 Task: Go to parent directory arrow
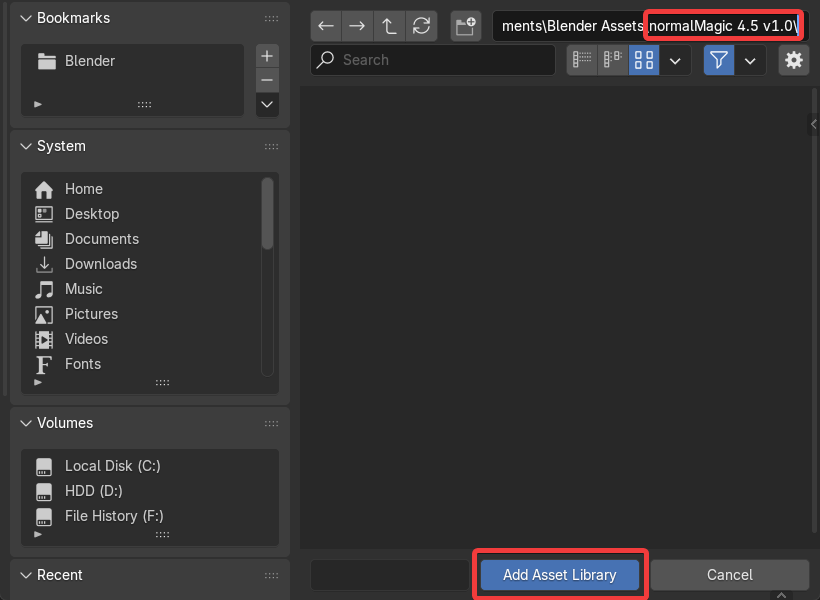[389, 26]
